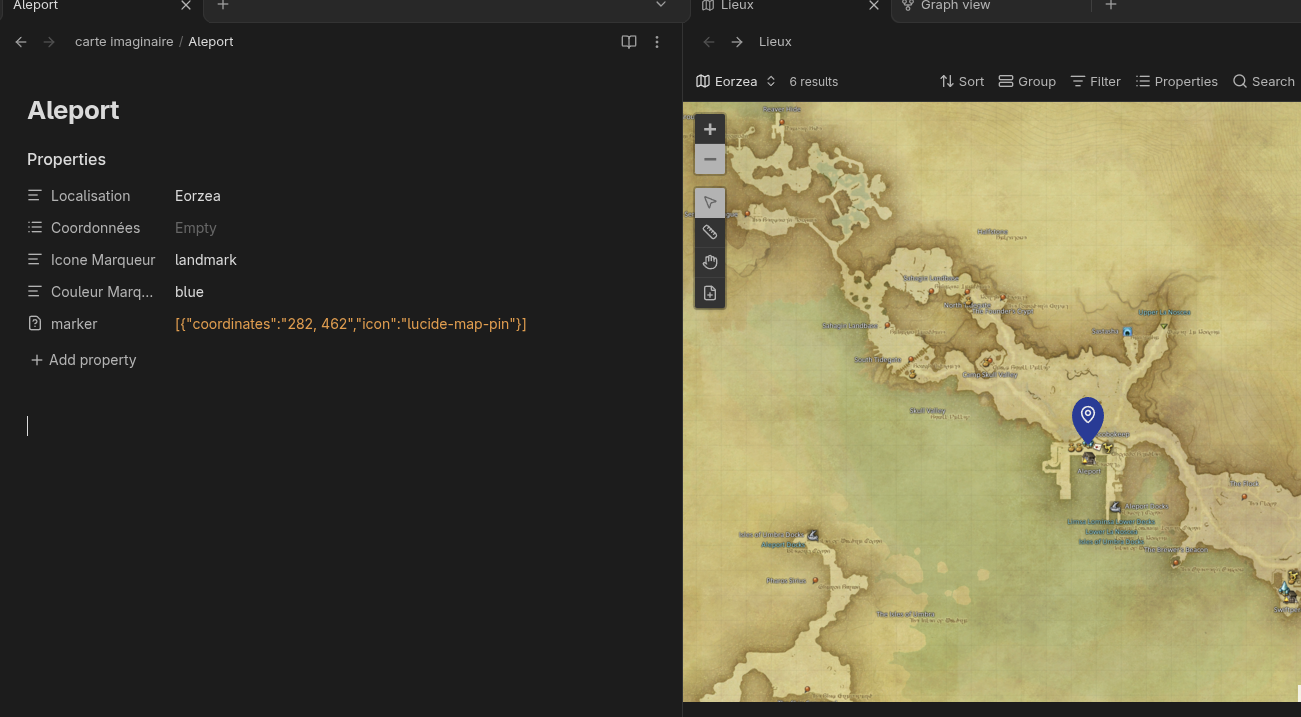Click the large blue map pin marker
1301x717 pixels.
pyautogui.click(x=1088, y=419)
